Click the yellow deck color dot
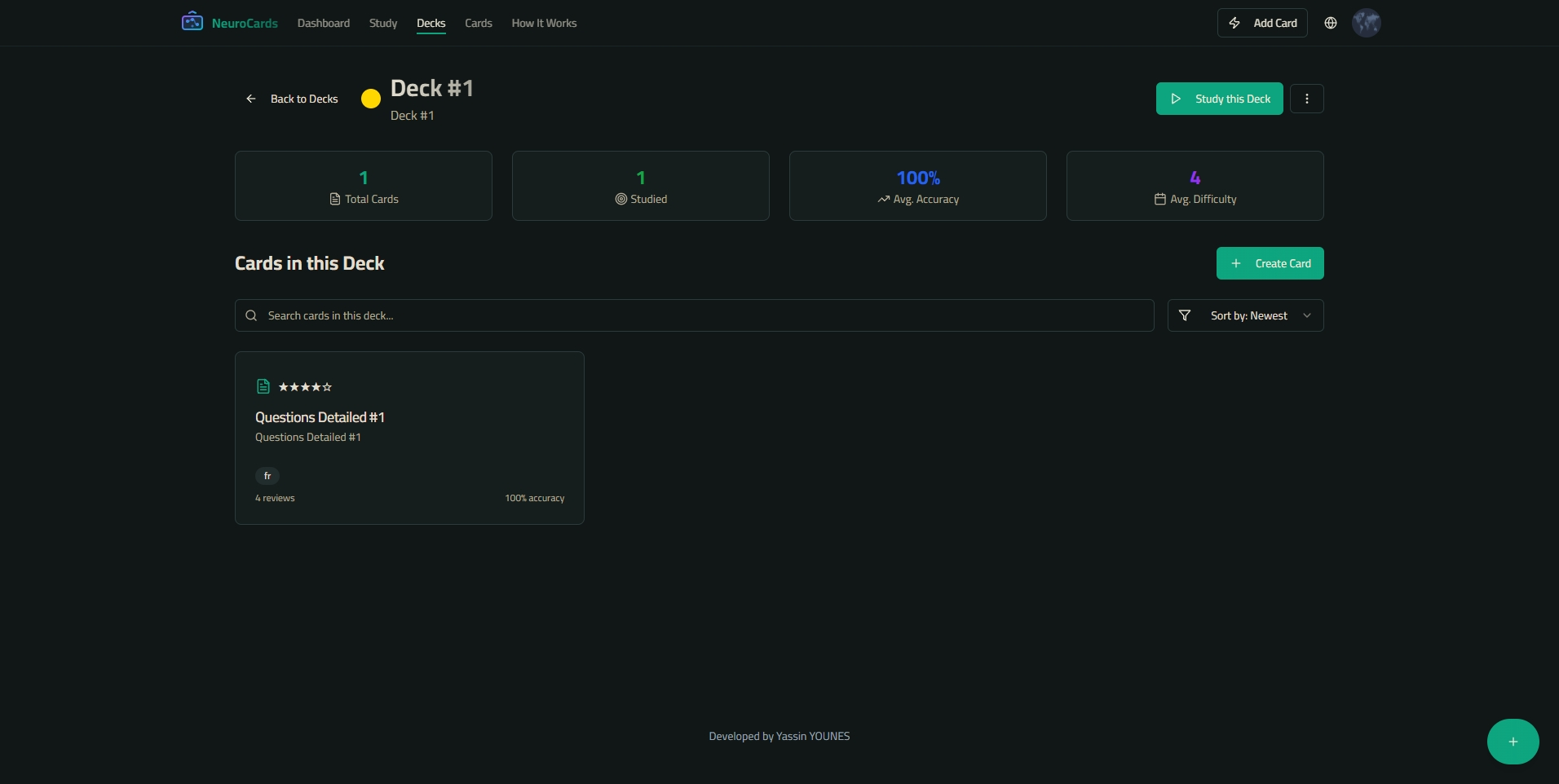Screen dimensions: 1559x784 point(371,99)
